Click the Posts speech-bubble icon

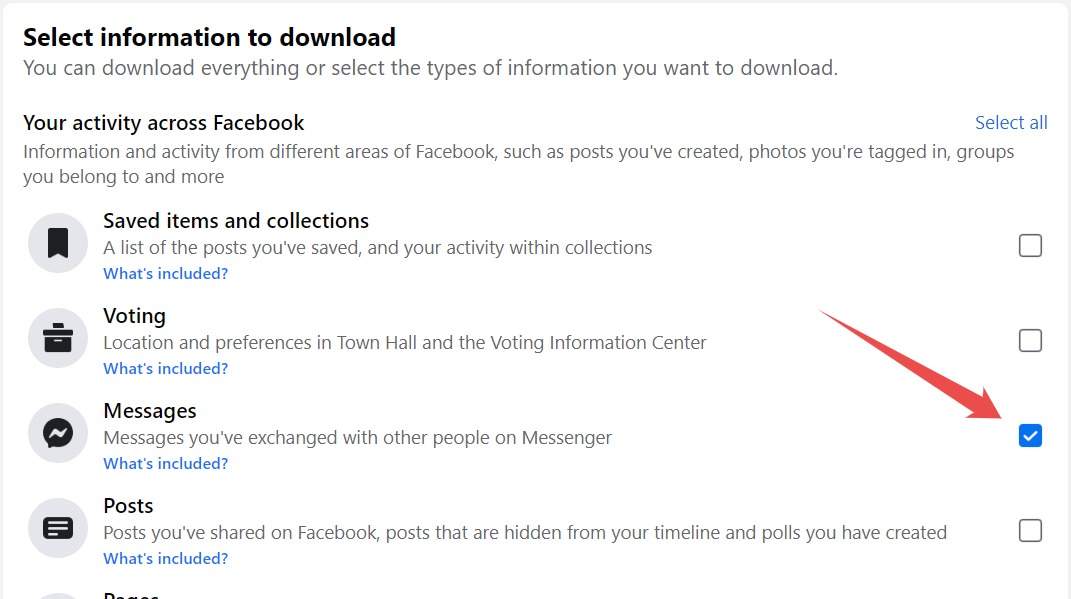57,527
